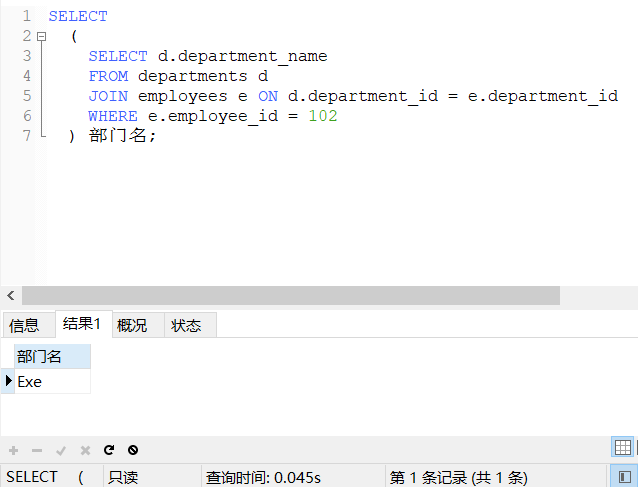Click the row indicator arrow beside Exe
This screenshot has width=638, height=487.
tap(8, 381)
